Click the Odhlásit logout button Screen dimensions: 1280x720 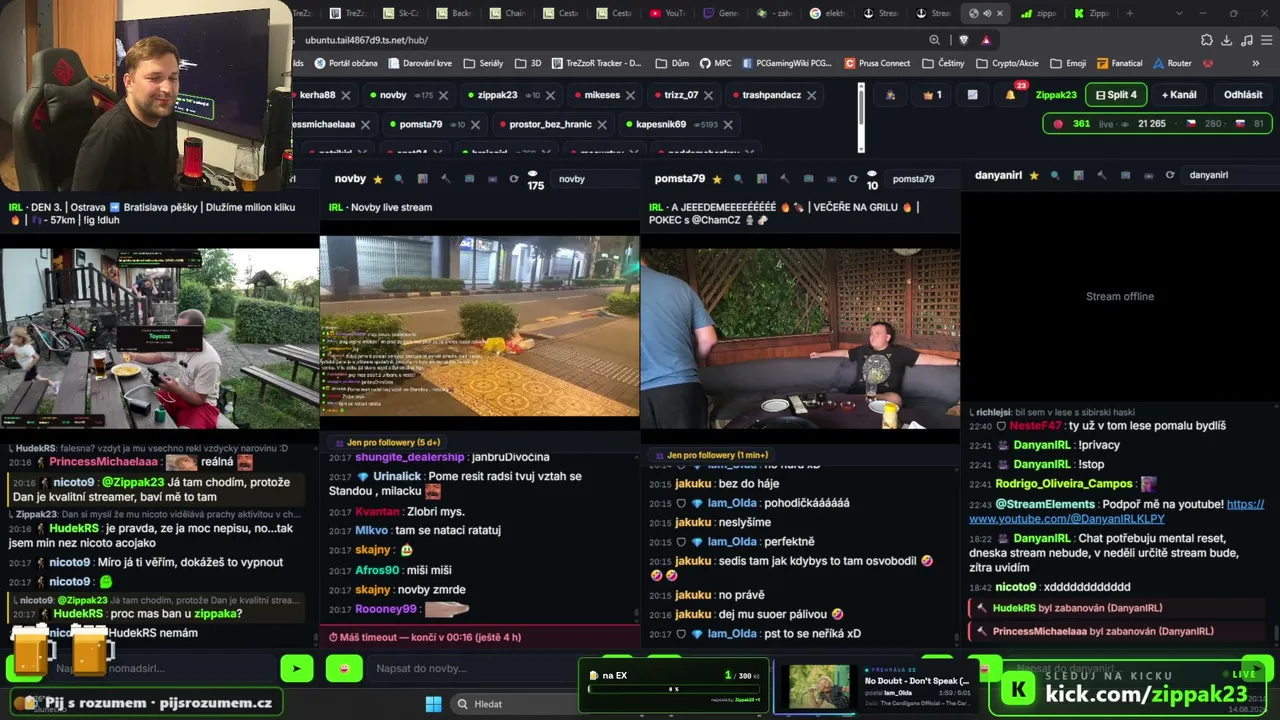(1243, 95)
